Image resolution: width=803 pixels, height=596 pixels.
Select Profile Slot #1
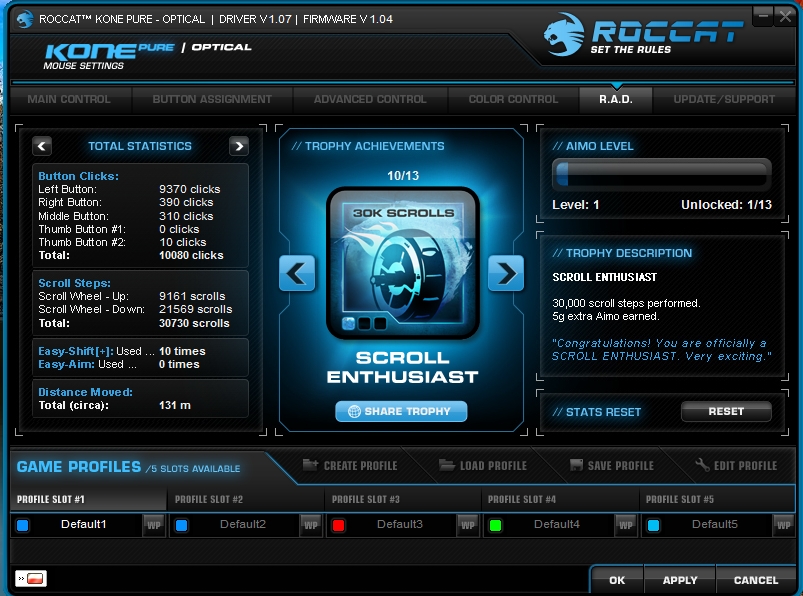click(89, 499)
